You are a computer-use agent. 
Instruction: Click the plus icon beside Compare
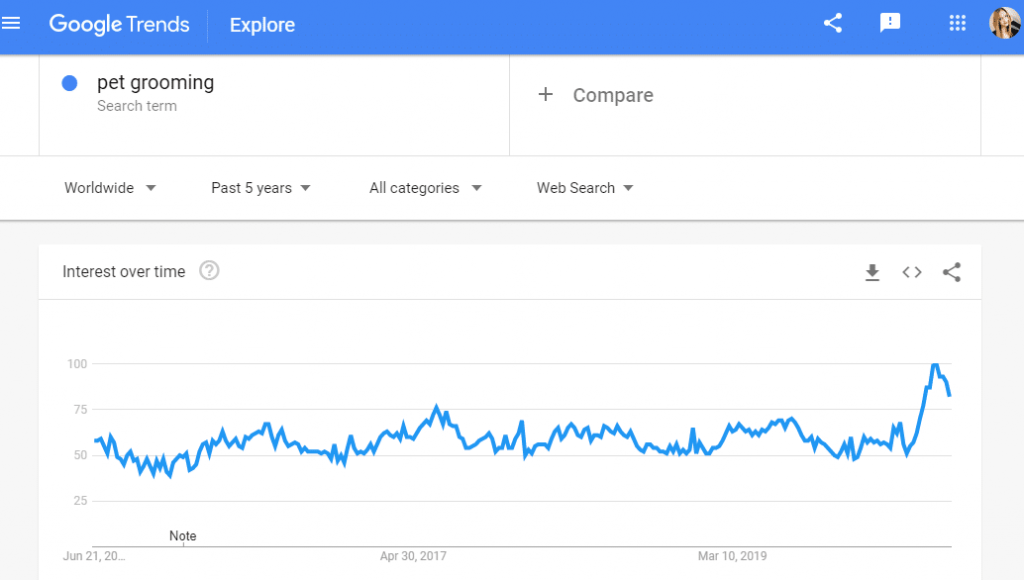pos(545,95)
